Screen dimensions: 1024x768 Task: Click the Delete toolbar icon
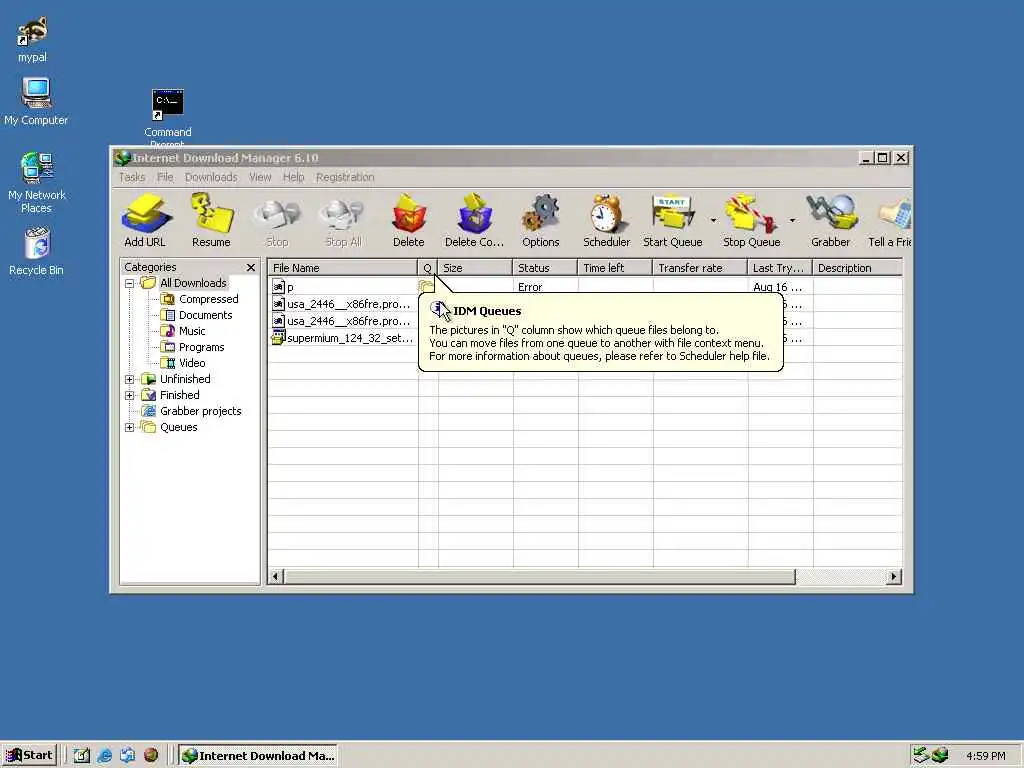(409, 221)
